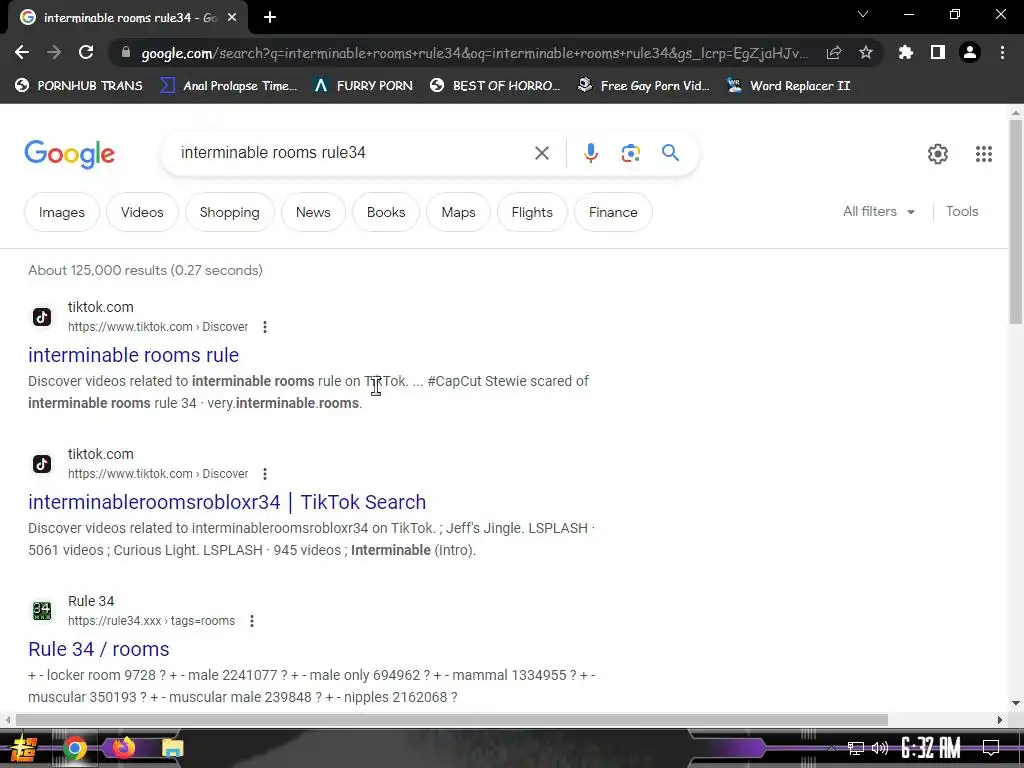Open the Google apps grid
Viewport: 1024px width, 768px height.
point(984,154)
